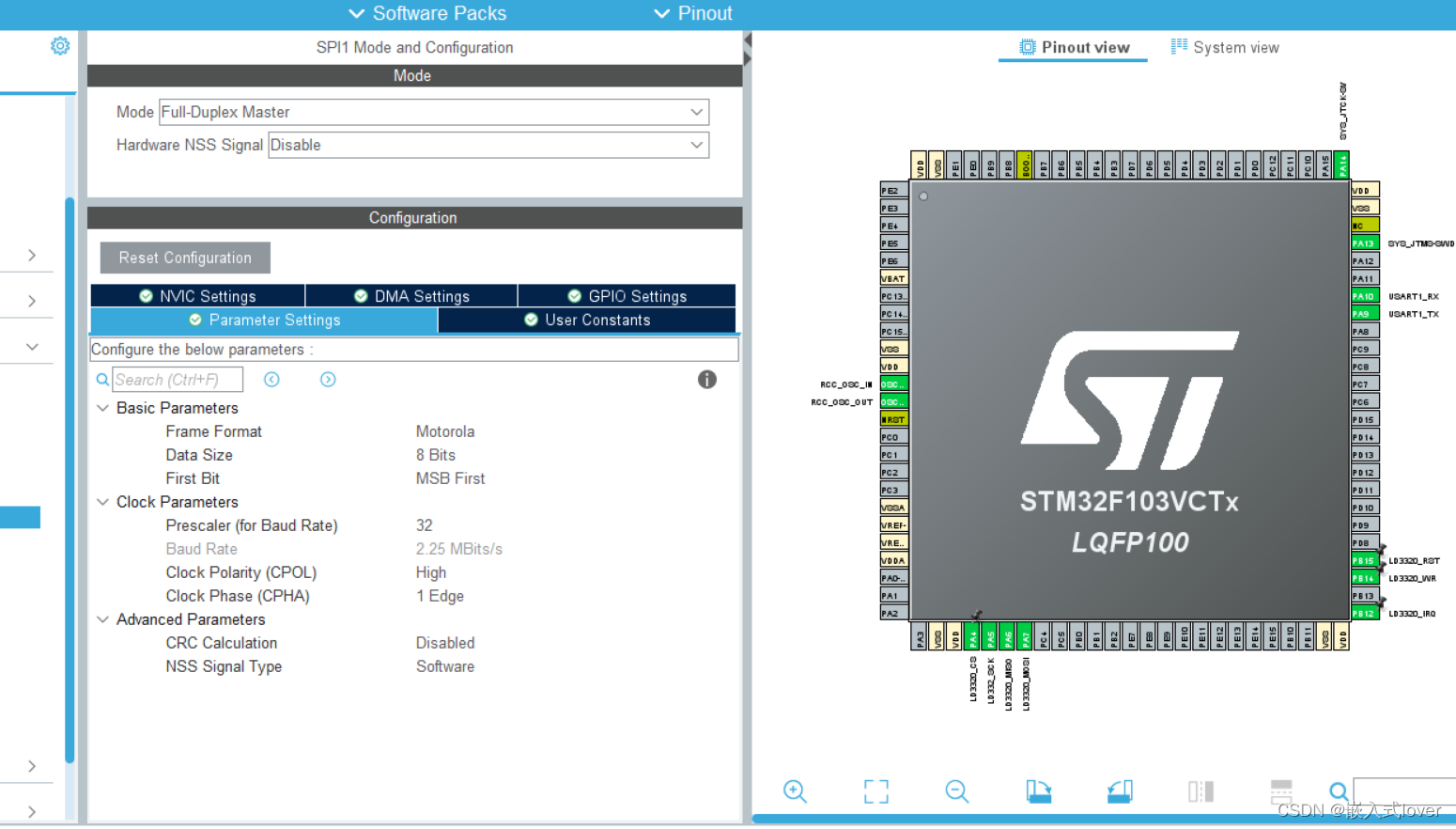Click the pin search input box
Viewport: 1456px width, 829px height.
pos(1405,791)
